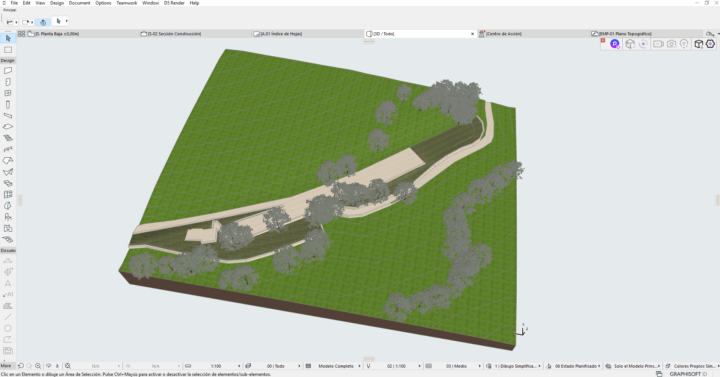The width and height of the screenshot is (720, 377).
Task: Select the Drawing tool in the Document toolbox
Action: point(8,351)
